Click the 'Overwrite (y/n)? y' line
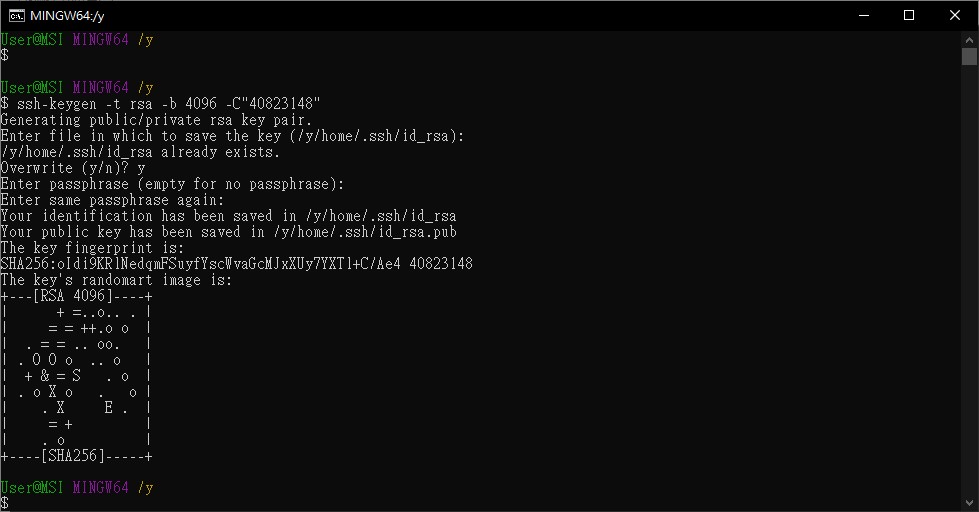This screenshot has width=979, height=512. [x=73, y=168]
